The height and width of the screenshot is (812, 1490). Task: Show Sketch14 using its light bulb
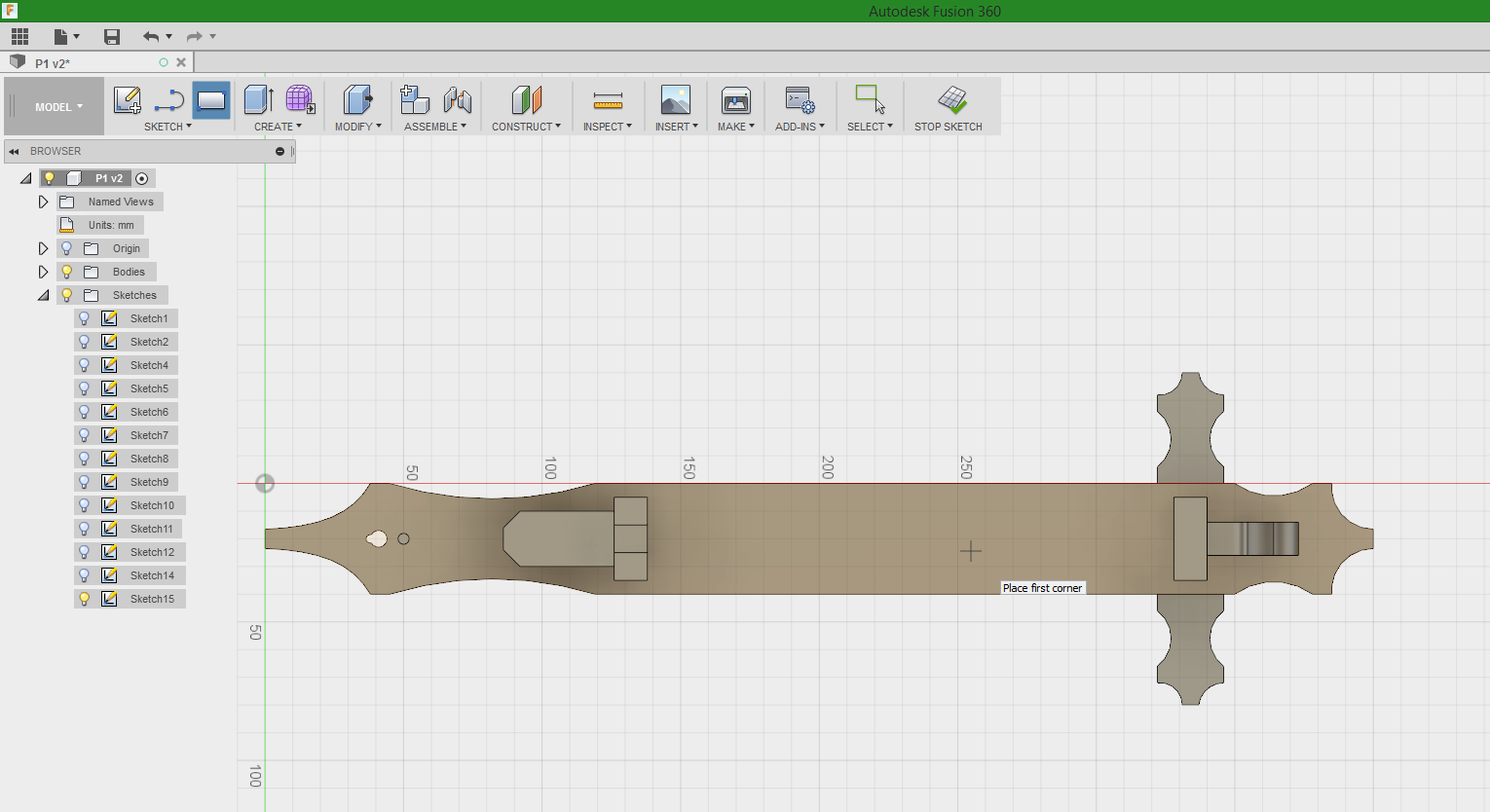click(x=85, y=575)
